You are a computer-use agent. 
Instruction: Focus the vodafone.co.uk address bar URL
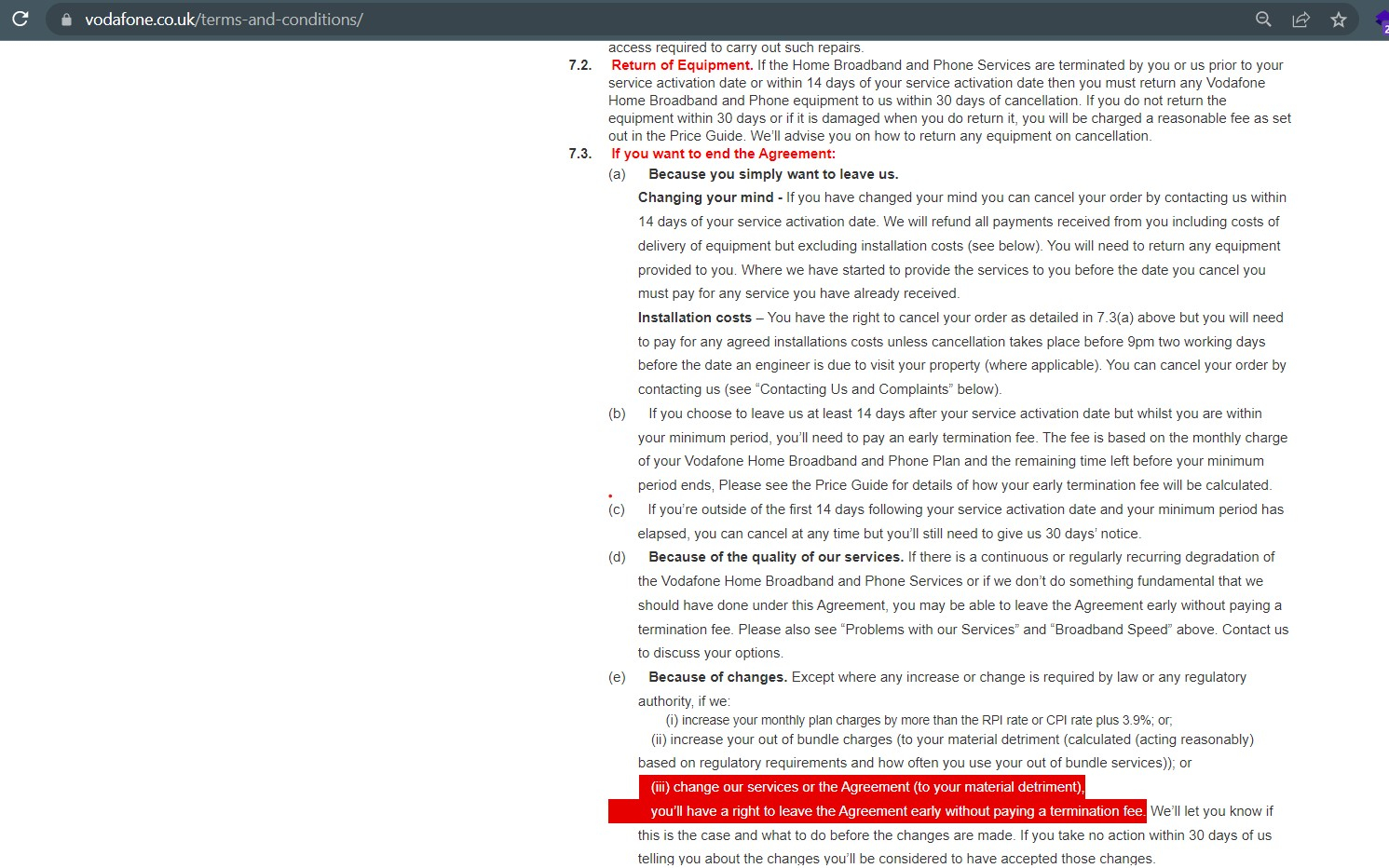point(224,20)
